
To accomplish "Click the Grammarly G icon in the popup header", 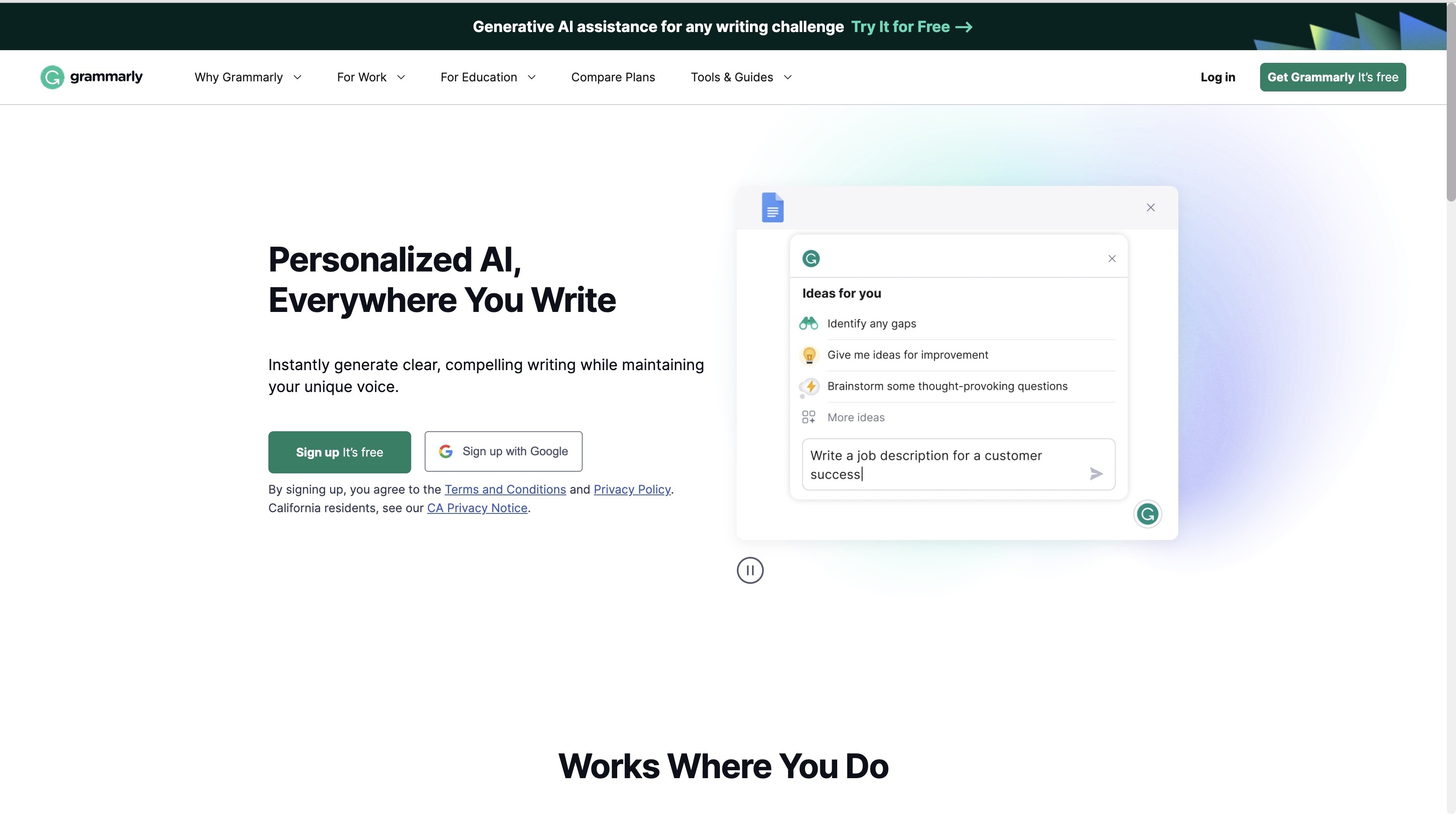I will click(811, 258).
